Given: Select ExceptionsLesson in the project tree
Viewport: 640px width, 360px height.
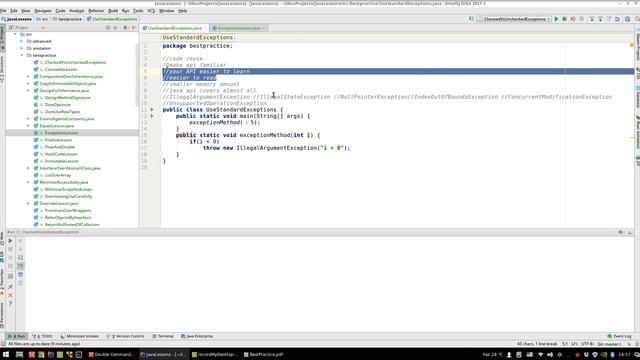Looking at the screenshot, I should click(61, 133).
